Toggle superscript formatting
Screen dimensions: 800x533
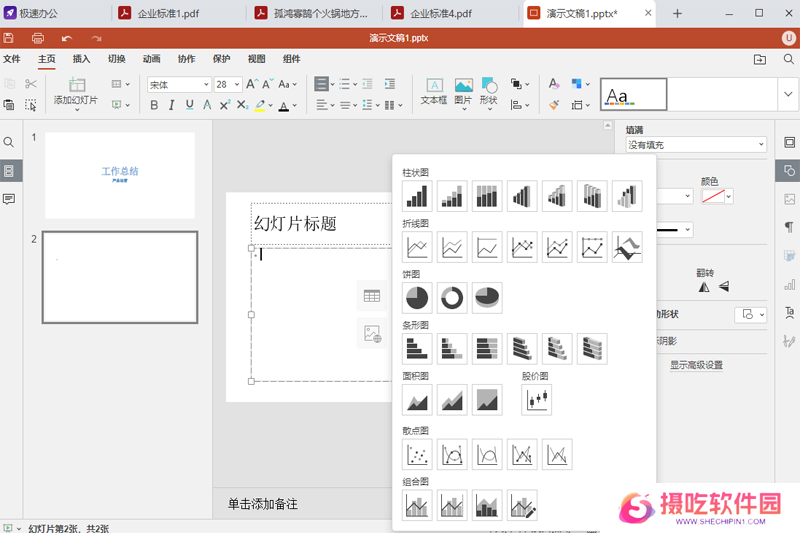click(x=224, y=105)
